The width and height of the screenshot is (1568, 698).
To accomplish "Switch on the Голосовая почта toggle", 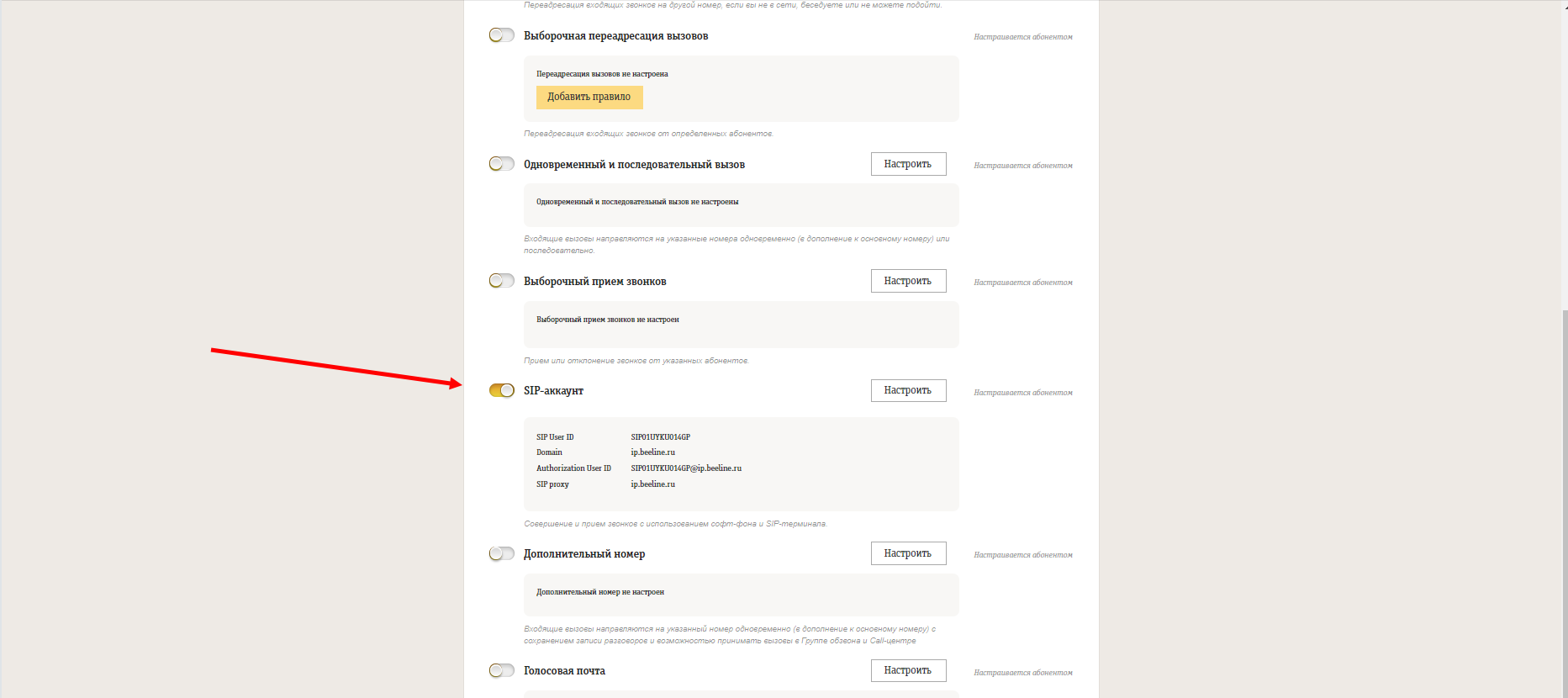I will (502, 670).
